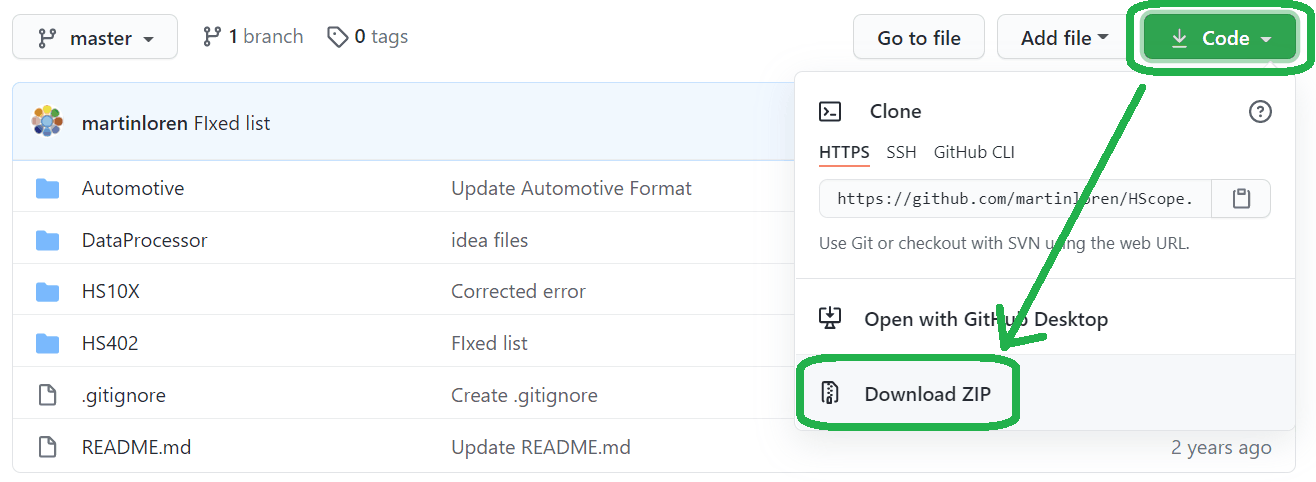Choose Download ZIP from the menu
This screenshot has height=482, width=1316.
click(x=927, y=394)
